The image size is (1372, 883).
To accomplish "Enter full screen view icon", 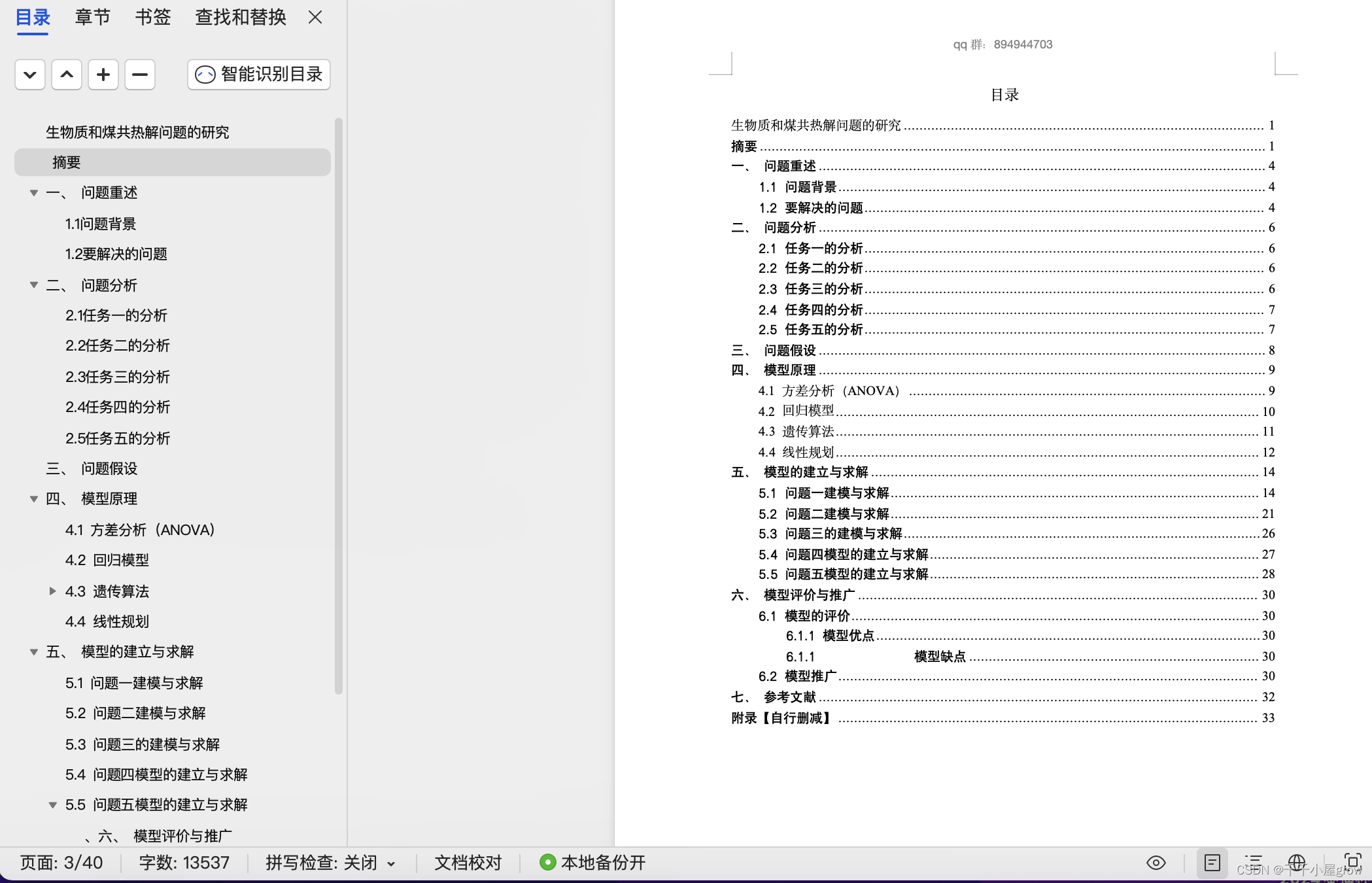I will [1352, 861].
